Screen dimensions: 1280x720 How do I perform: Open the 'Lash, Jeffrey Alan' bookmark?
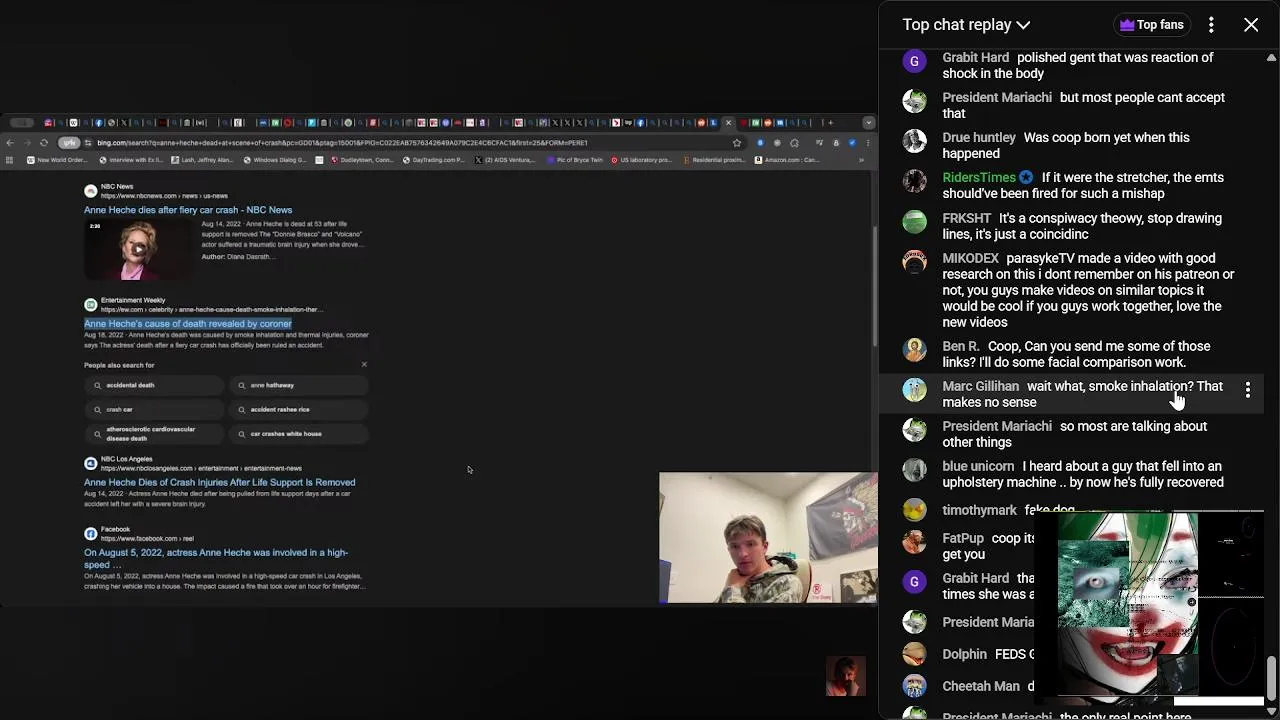coord(202,160)
